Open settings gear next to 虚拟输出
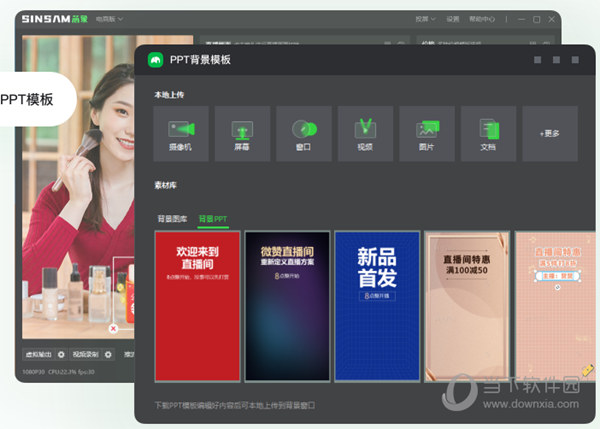Image resolution: width=600 pixels, height=429 pixels. (x=61, y=354)
